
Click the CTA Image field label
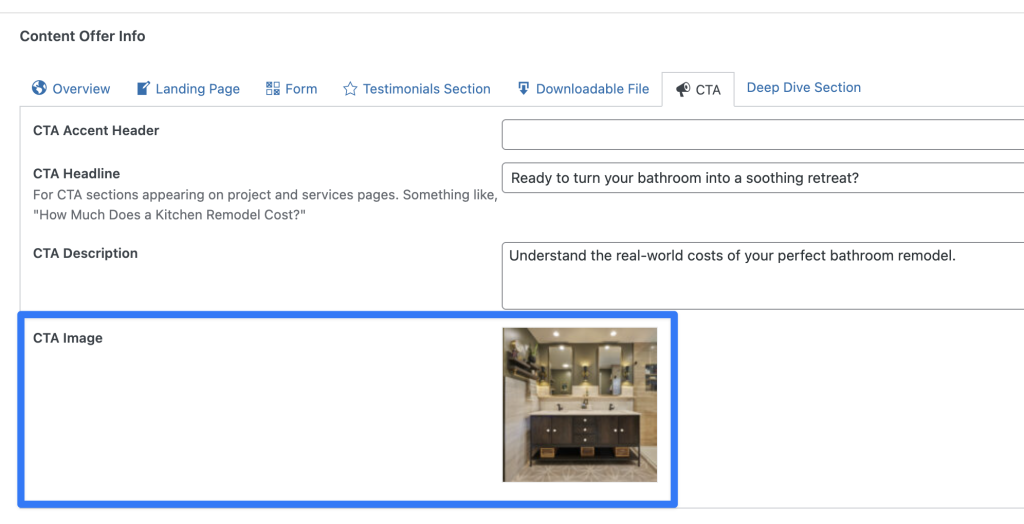coord(68,338)
